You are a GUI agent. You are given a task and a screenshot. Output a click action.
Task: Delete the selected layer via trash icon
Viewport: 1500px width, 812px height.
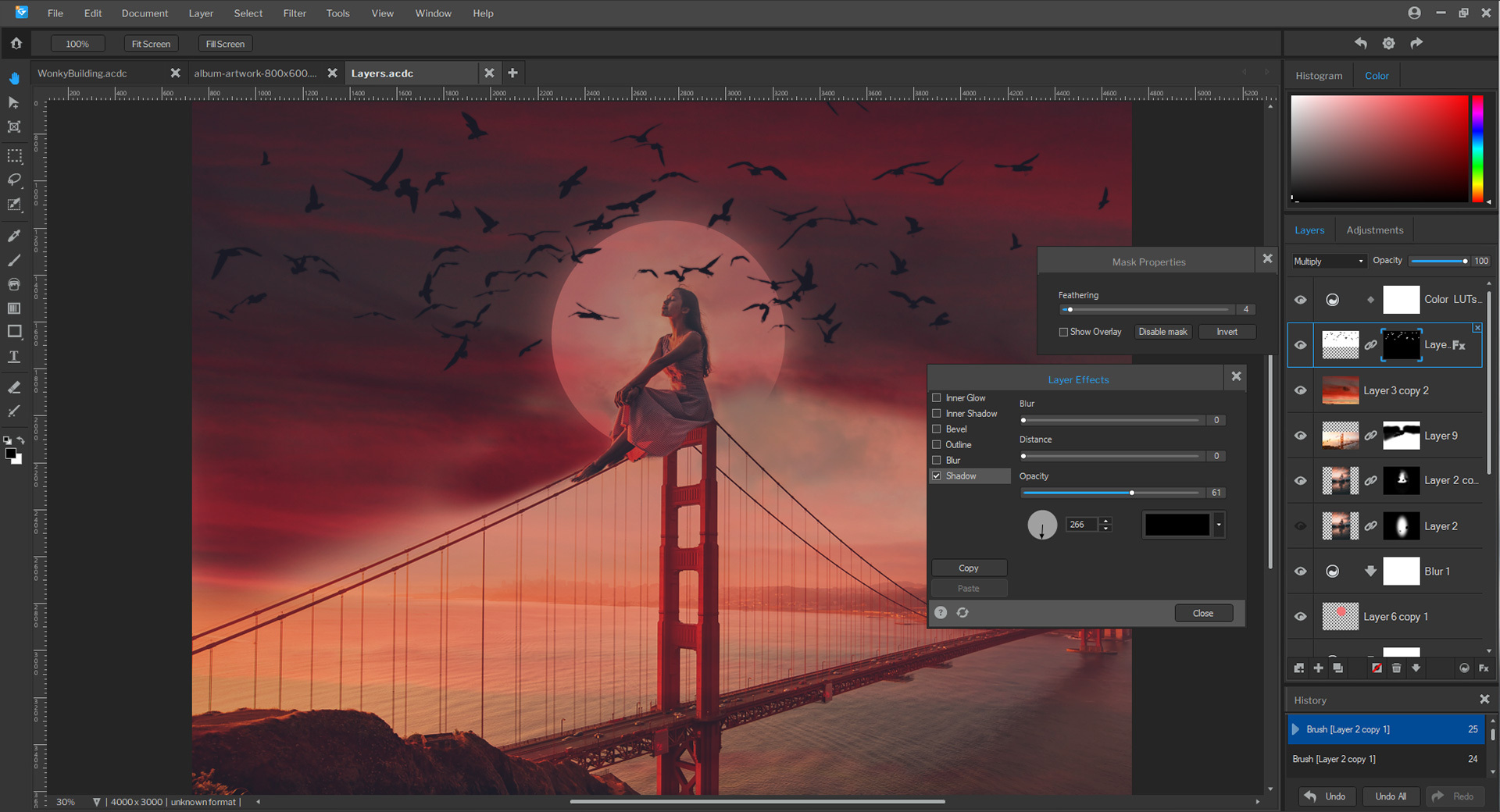[x=1397, y=668]
